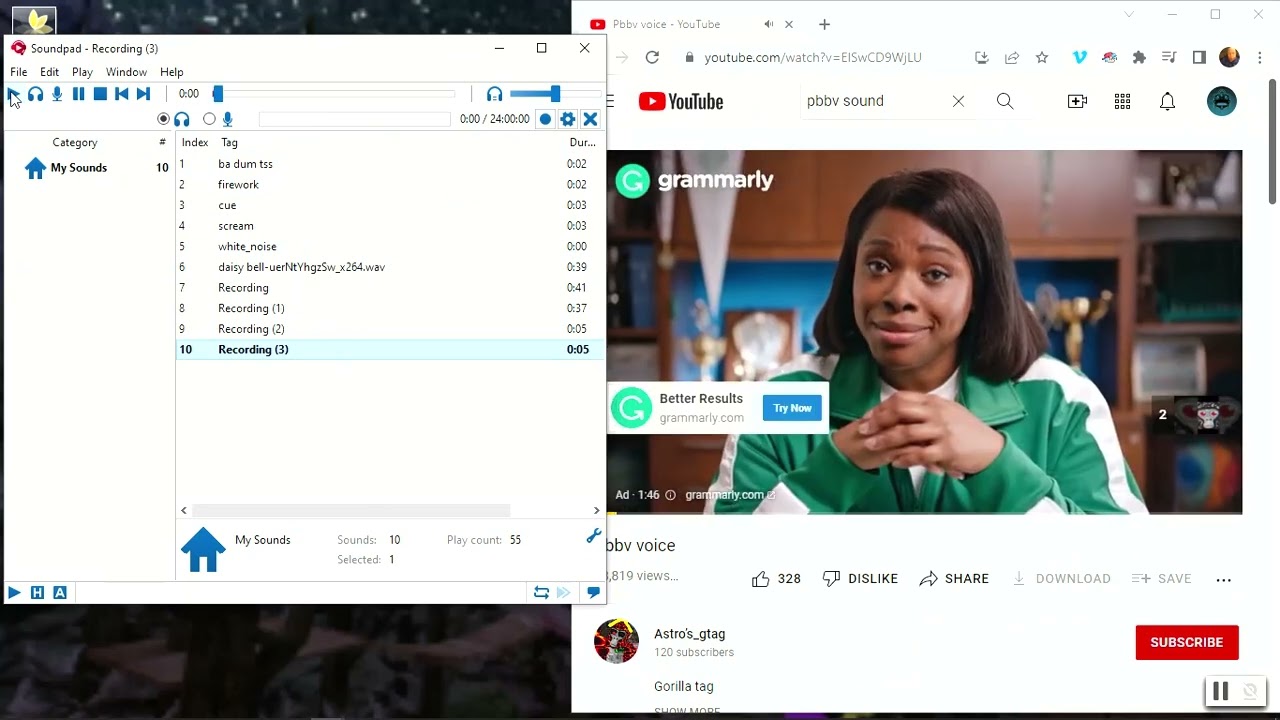Select the microphone recording source radio button
1280x720 pixels.
point(209,119)
